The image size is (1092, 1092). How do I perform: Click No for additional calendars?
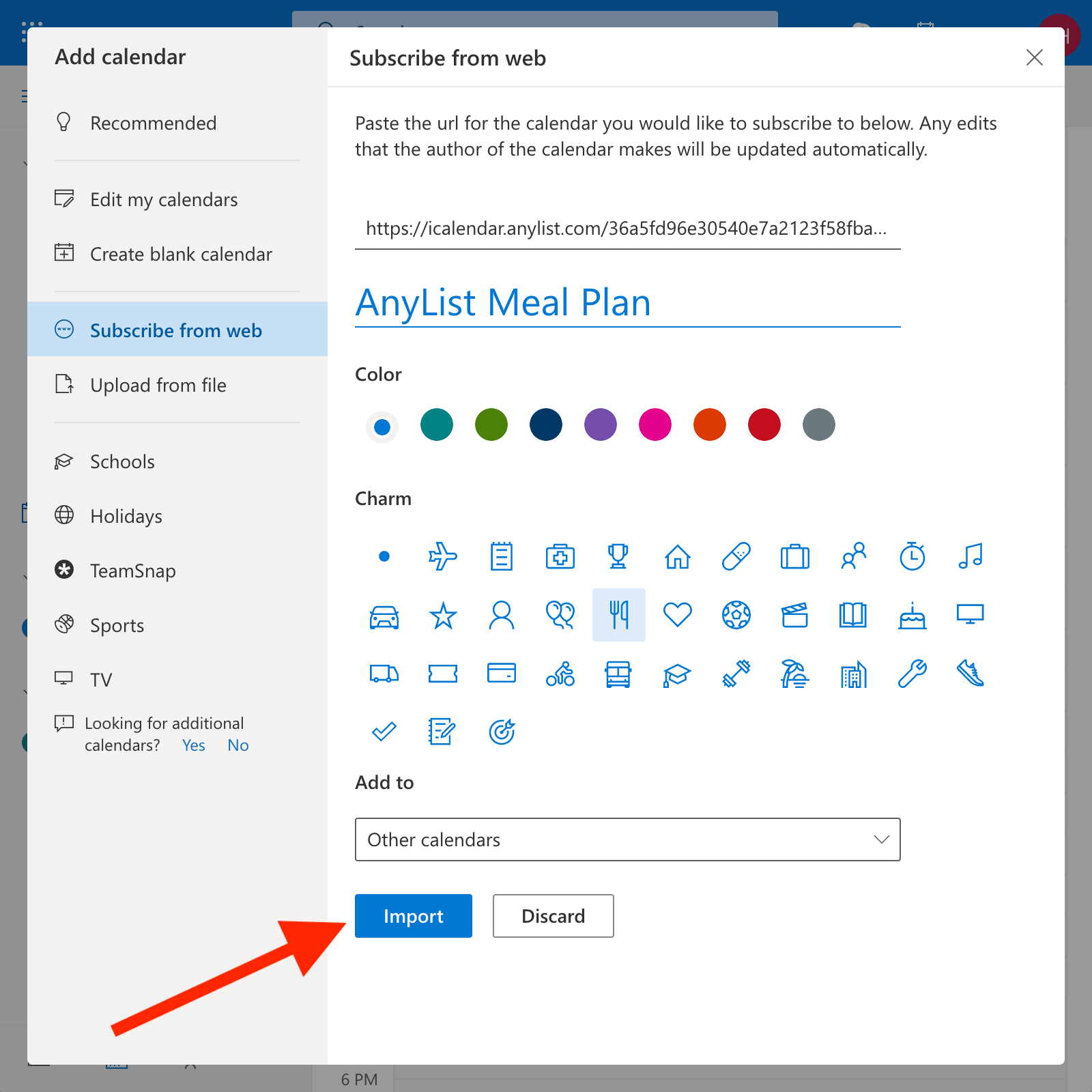click(238, 745)
